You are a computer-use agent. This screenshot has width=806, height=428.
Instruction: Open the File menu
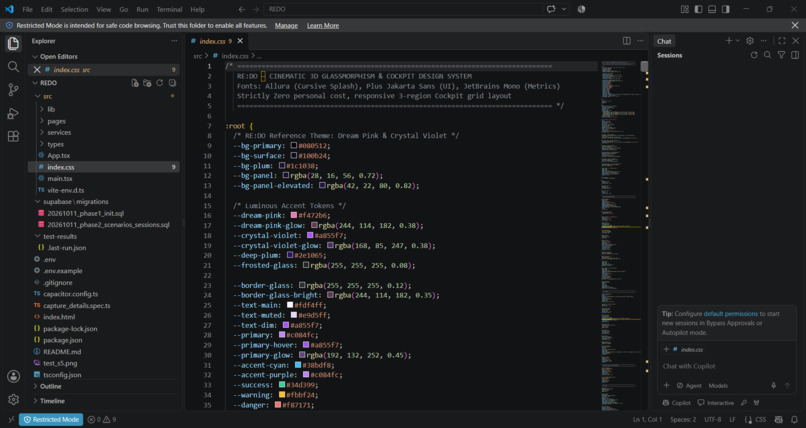click(x=27, y=9)
